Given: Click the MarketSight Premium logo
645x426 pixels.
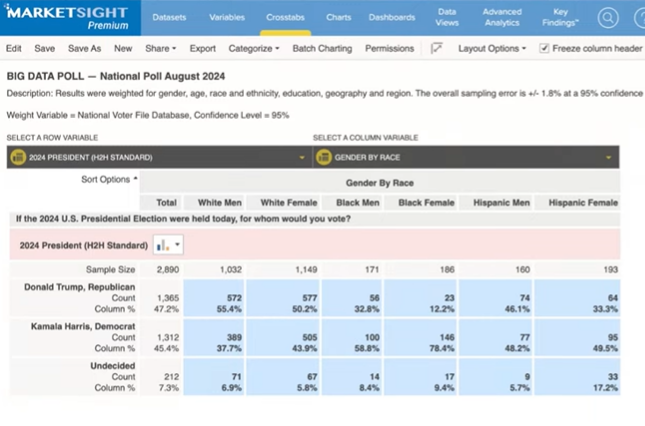Looking at the screenshot, I should click(x=68, y=18).
